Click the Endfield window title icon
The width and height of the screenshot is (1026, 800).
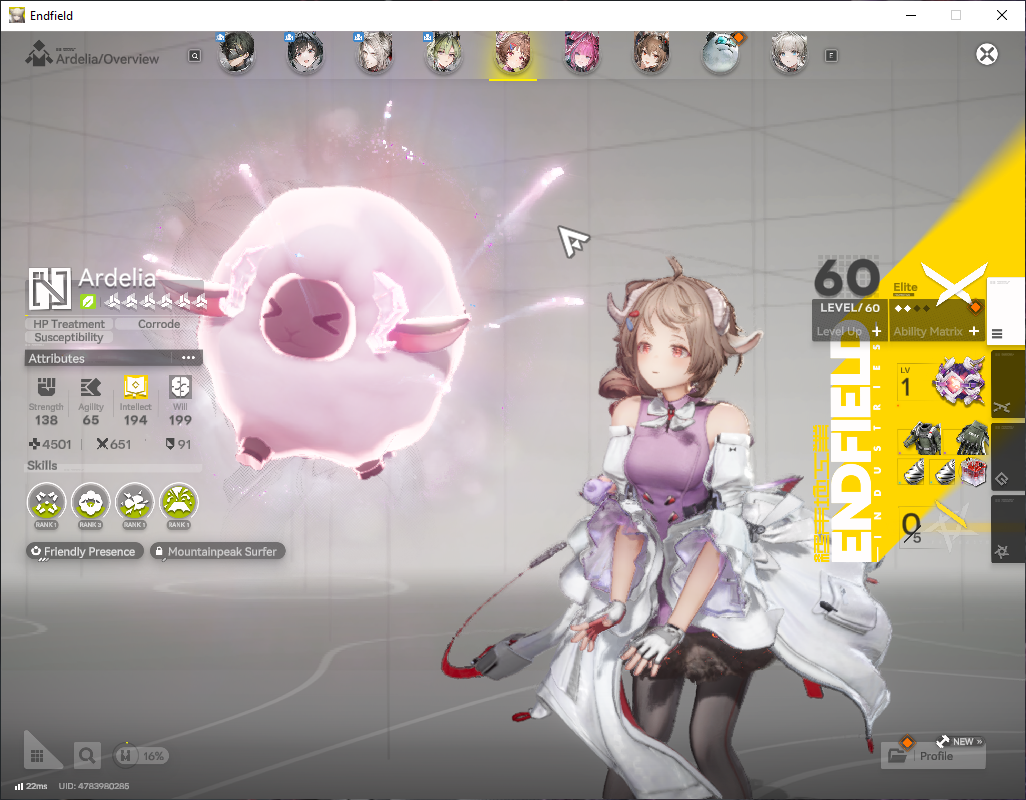pyautogui.click(x=16, y=15)
